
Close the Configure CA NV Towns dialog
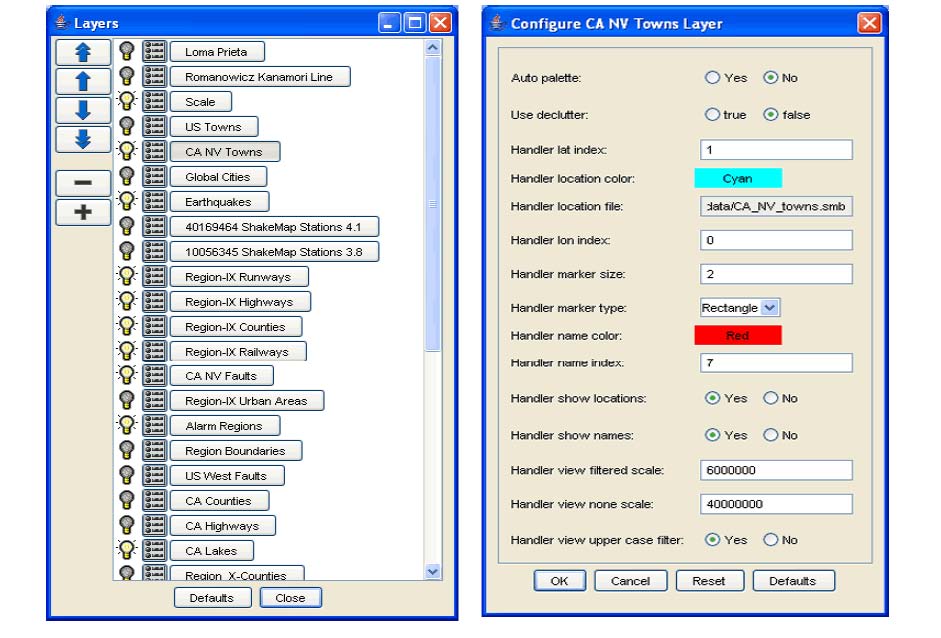pyautogui.click(x=869, y=23)
